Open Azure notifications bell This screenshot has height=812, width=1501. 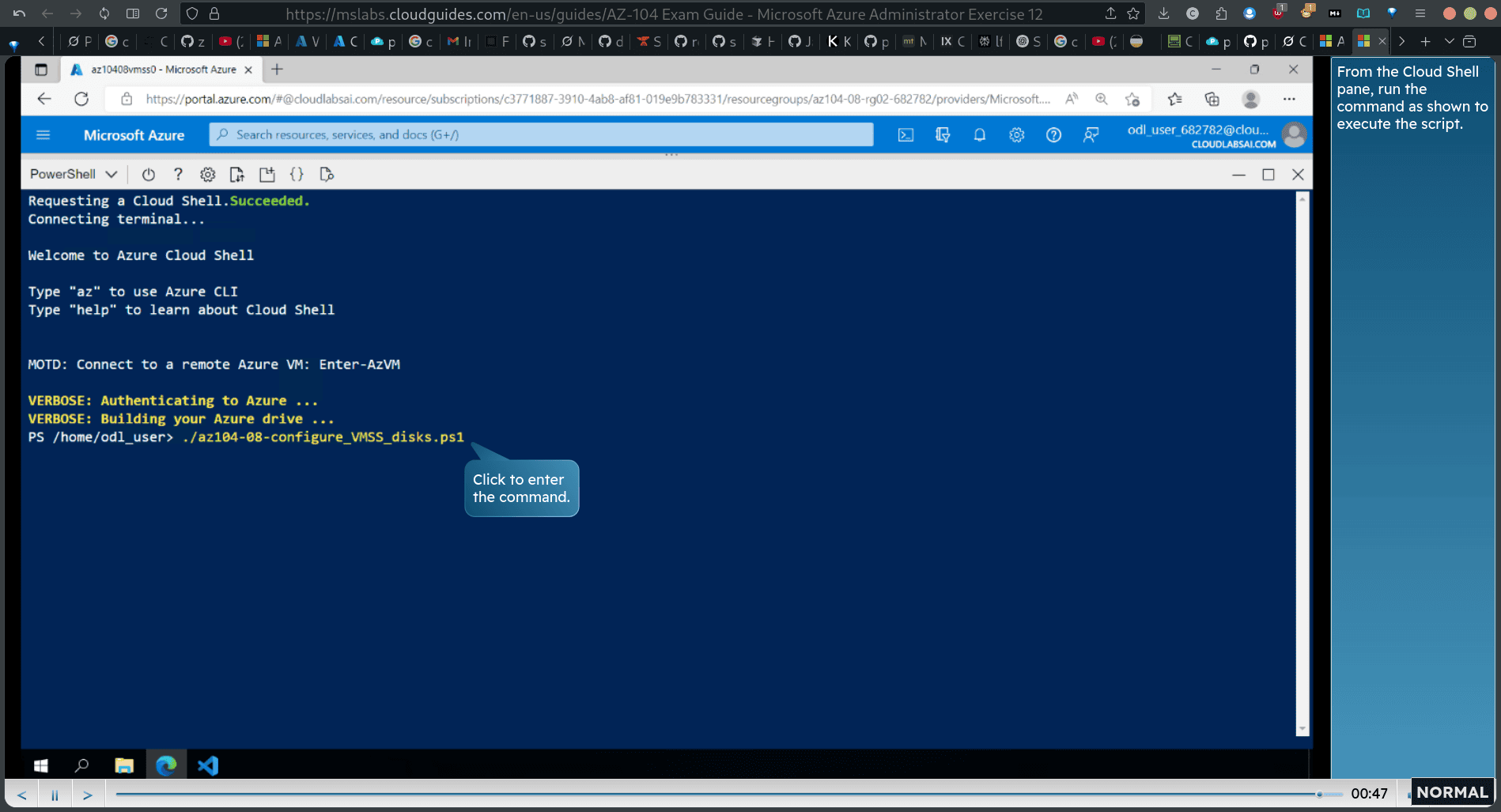[979, 135]
